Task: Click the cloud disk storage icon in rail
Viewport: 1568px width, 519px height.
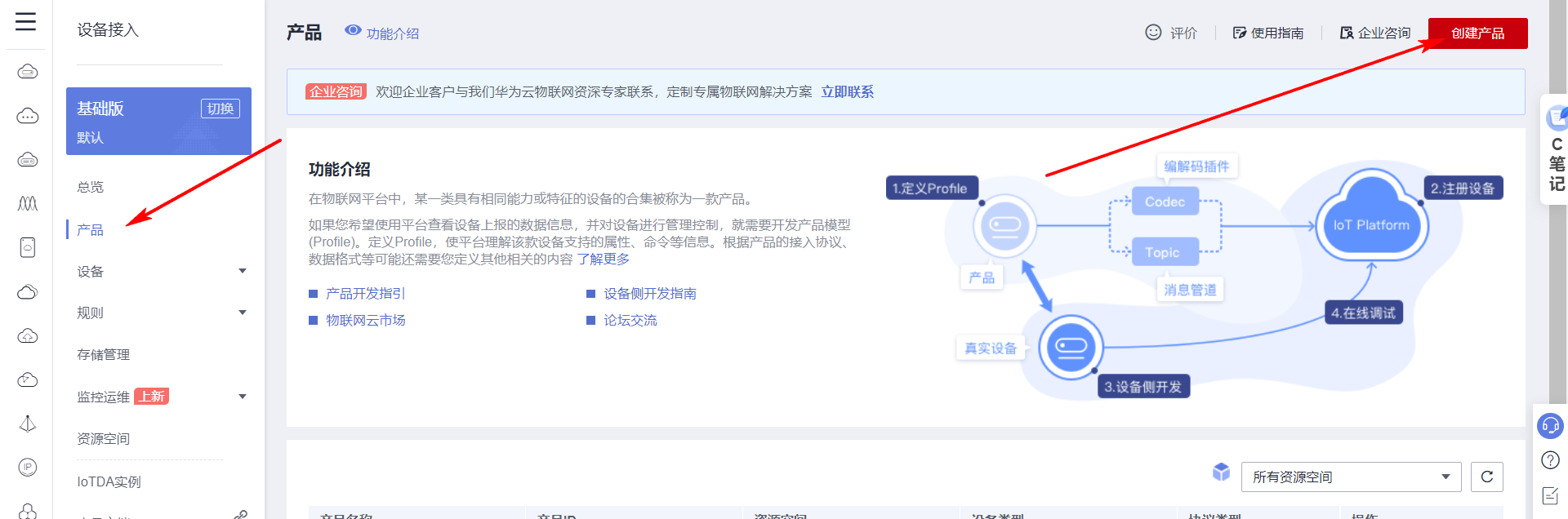Action: coord(28,159)
